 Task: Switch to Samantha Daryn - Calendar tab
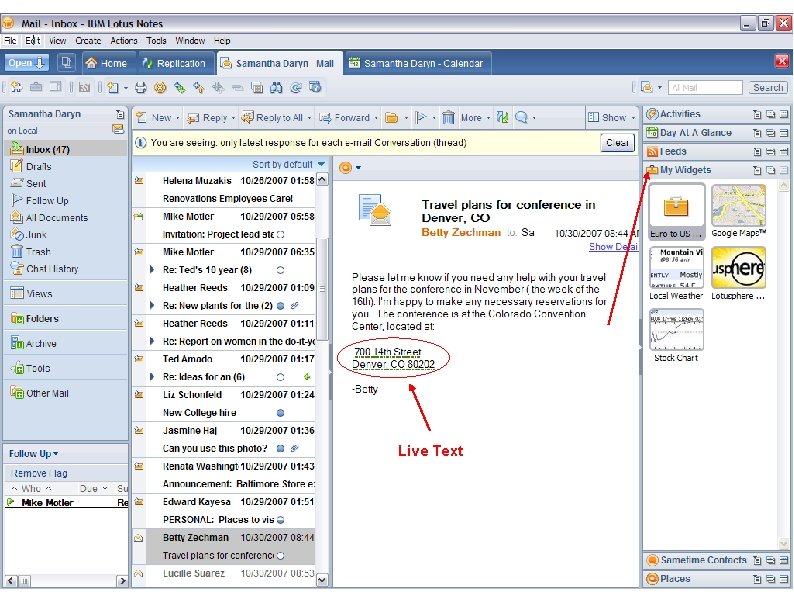click(x=417, y=63)
